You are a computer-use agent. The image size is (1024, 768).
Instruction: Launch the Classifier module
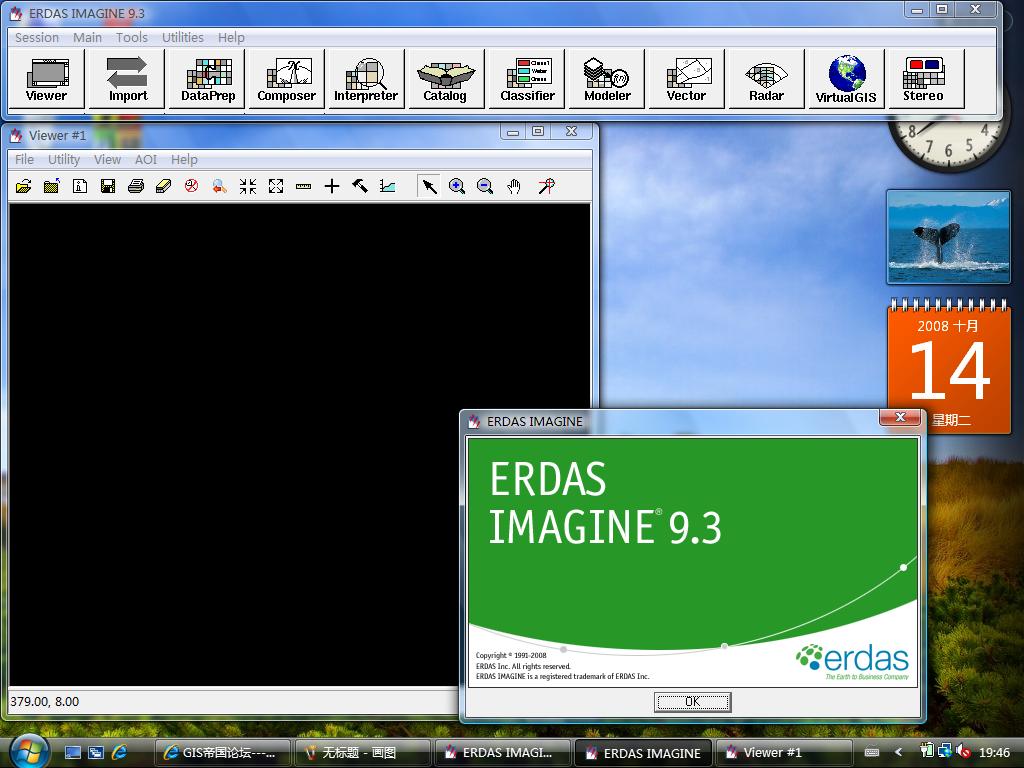click(527, 78)
